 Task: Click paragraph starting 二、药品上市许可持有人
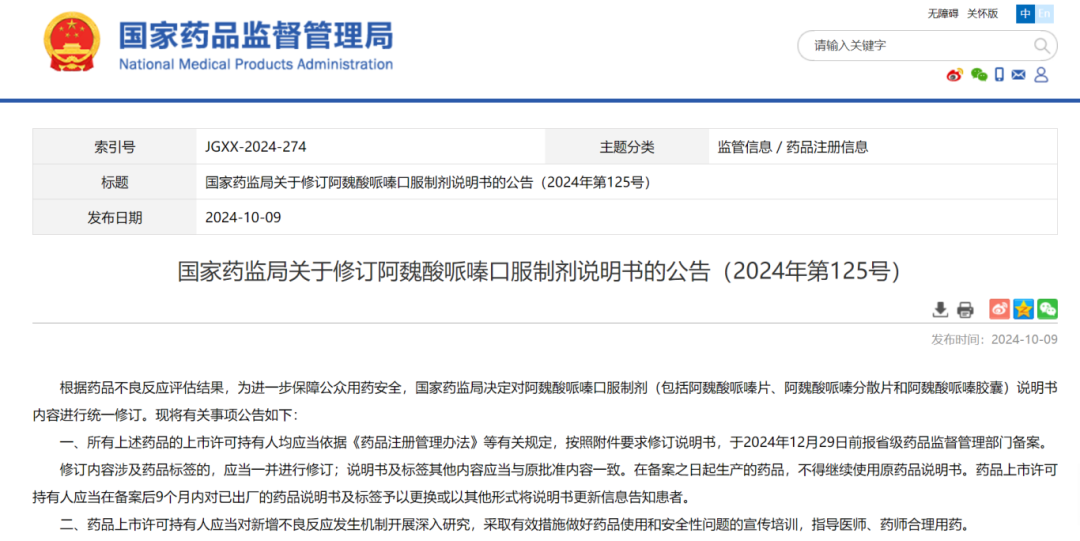(515, 524)
